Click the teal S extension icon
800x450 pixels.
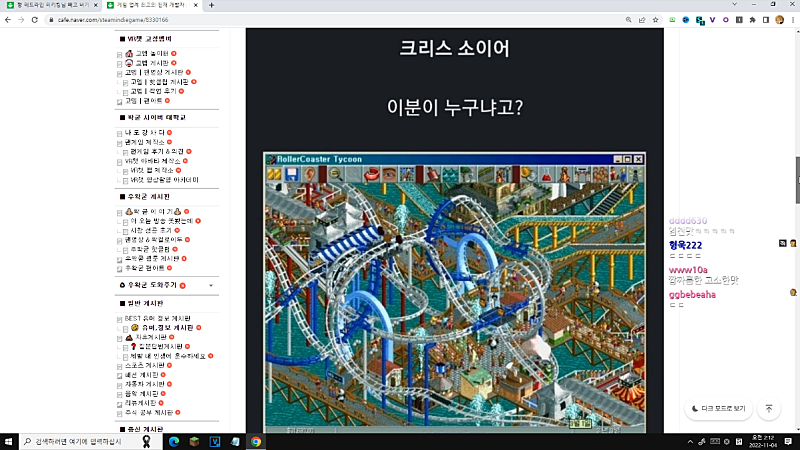(699, 20)
